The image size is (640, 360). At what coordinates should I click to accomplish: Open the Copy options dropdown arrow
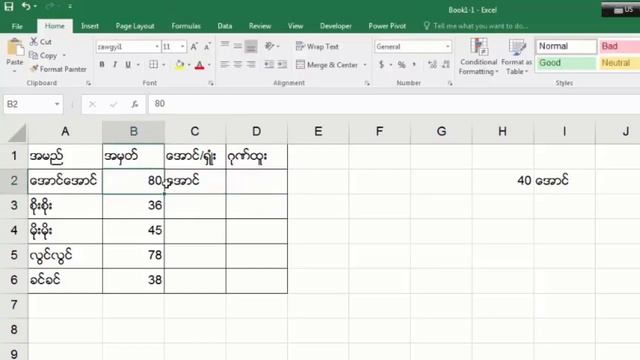64,56
